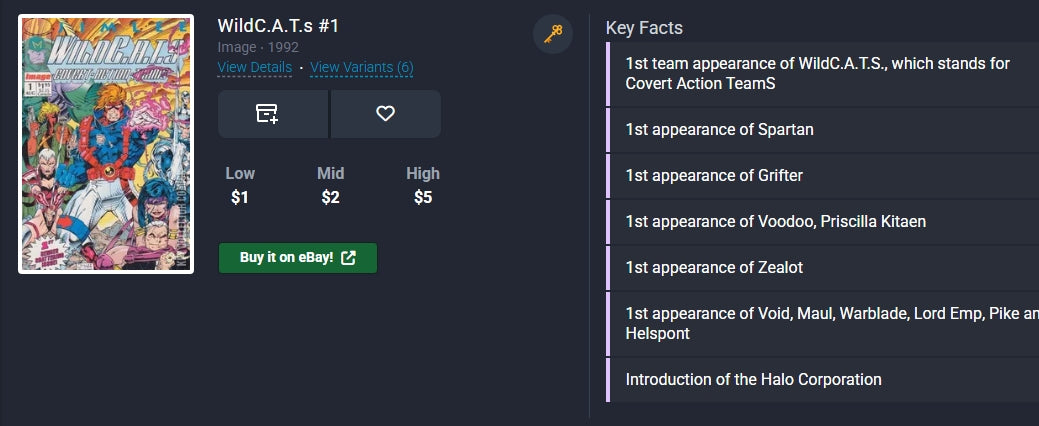Click the add-to-collection icon button
Screen dimensions: 1039x426
pos(268,114)
